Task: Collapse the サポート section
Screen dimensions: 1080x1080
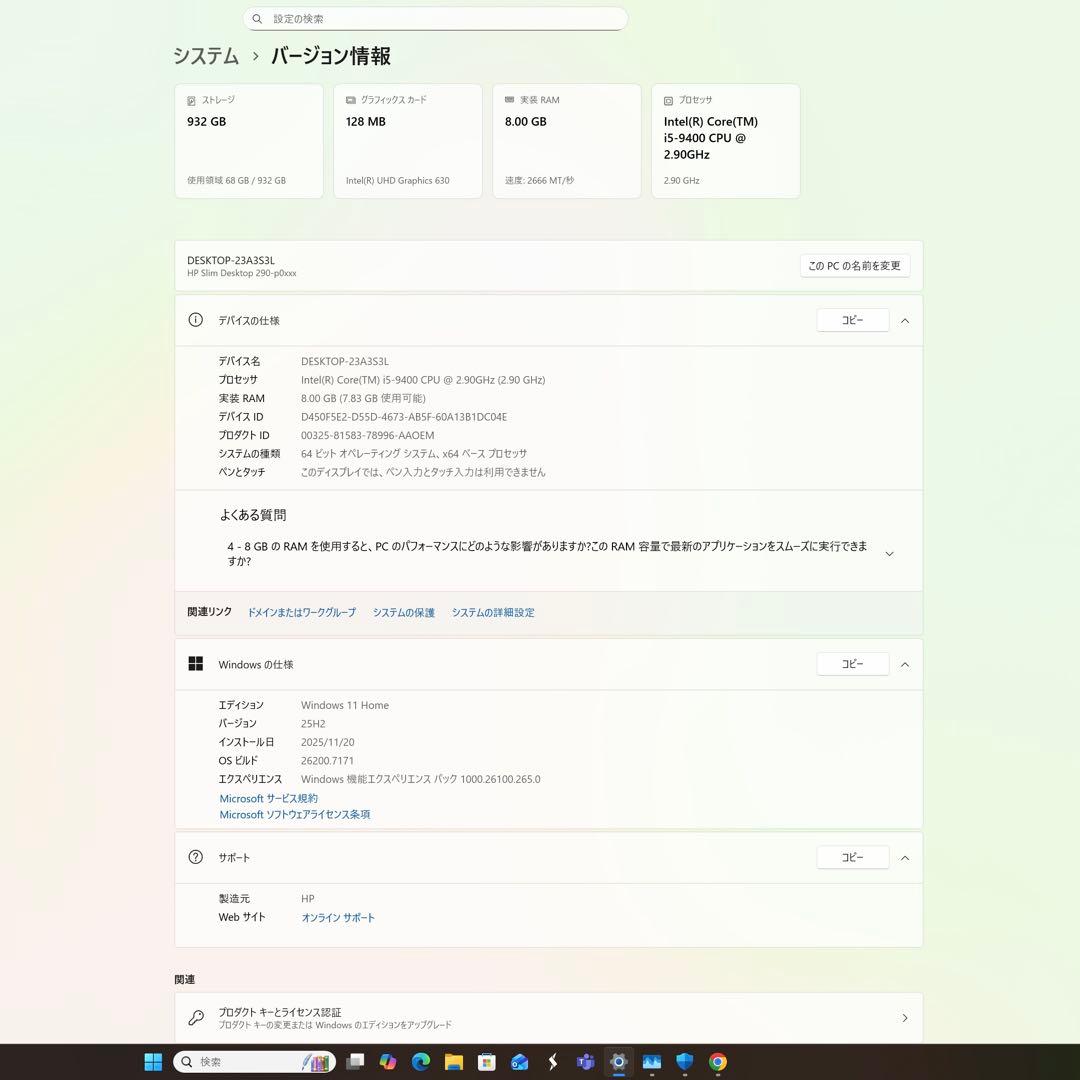Action: click(904, 857)
